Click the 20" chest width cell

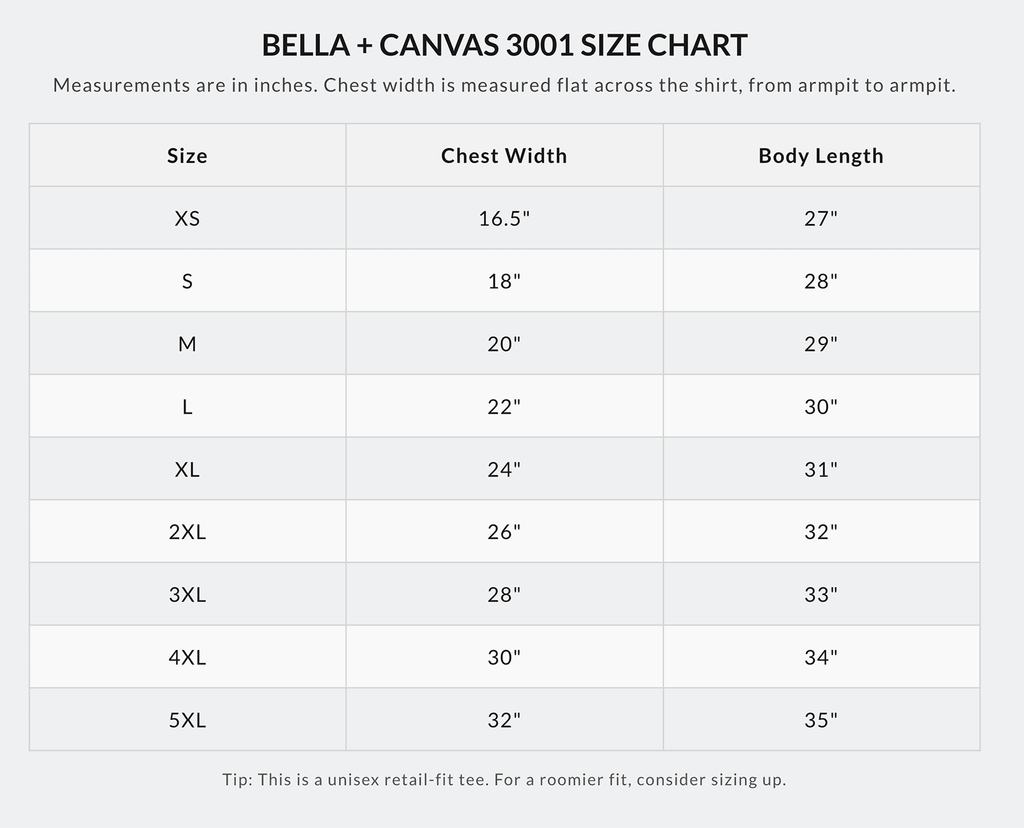coord(504,343)
